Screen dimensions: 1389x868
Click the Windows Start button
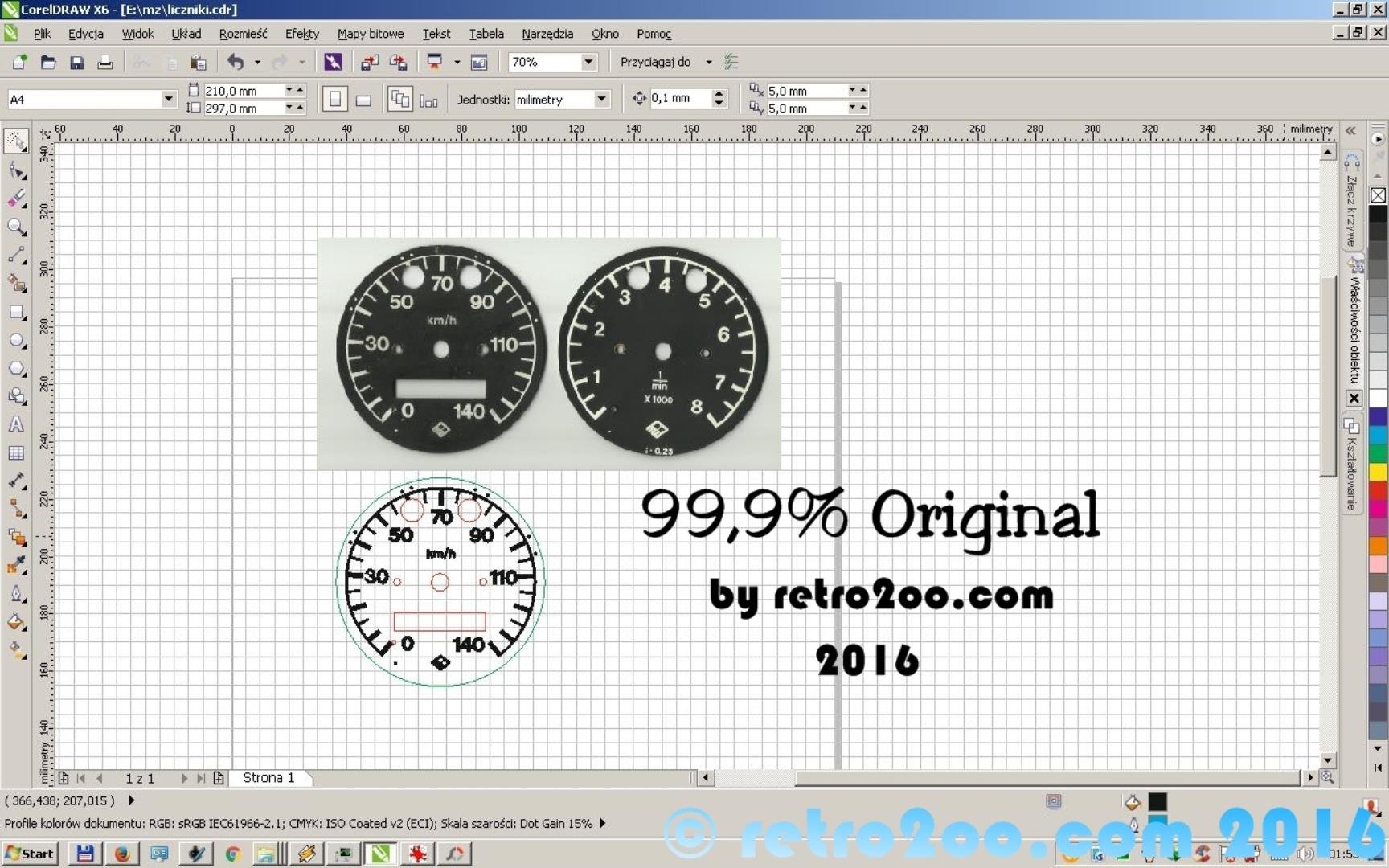click(x=30, y=853)
